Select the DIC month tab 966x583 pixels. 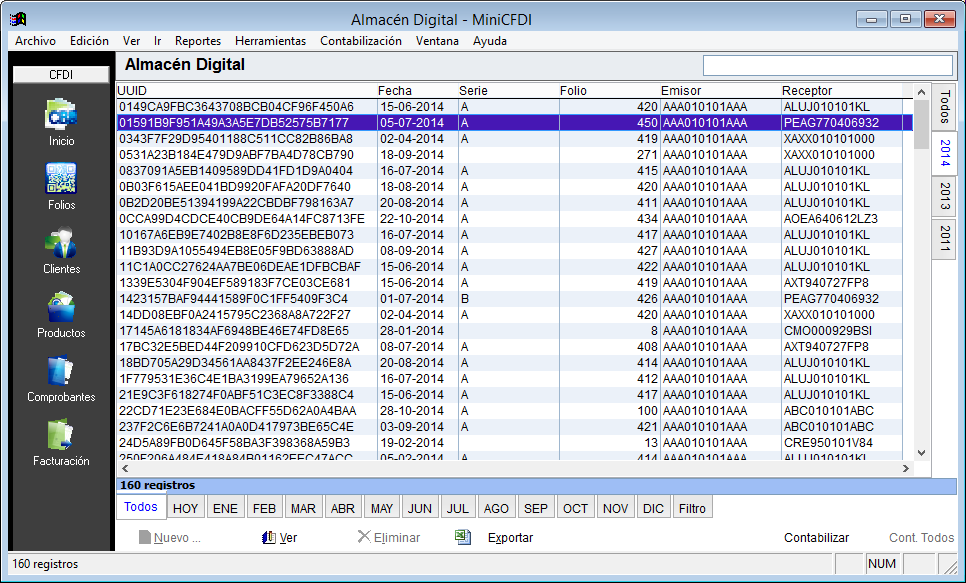click(653, 508)
